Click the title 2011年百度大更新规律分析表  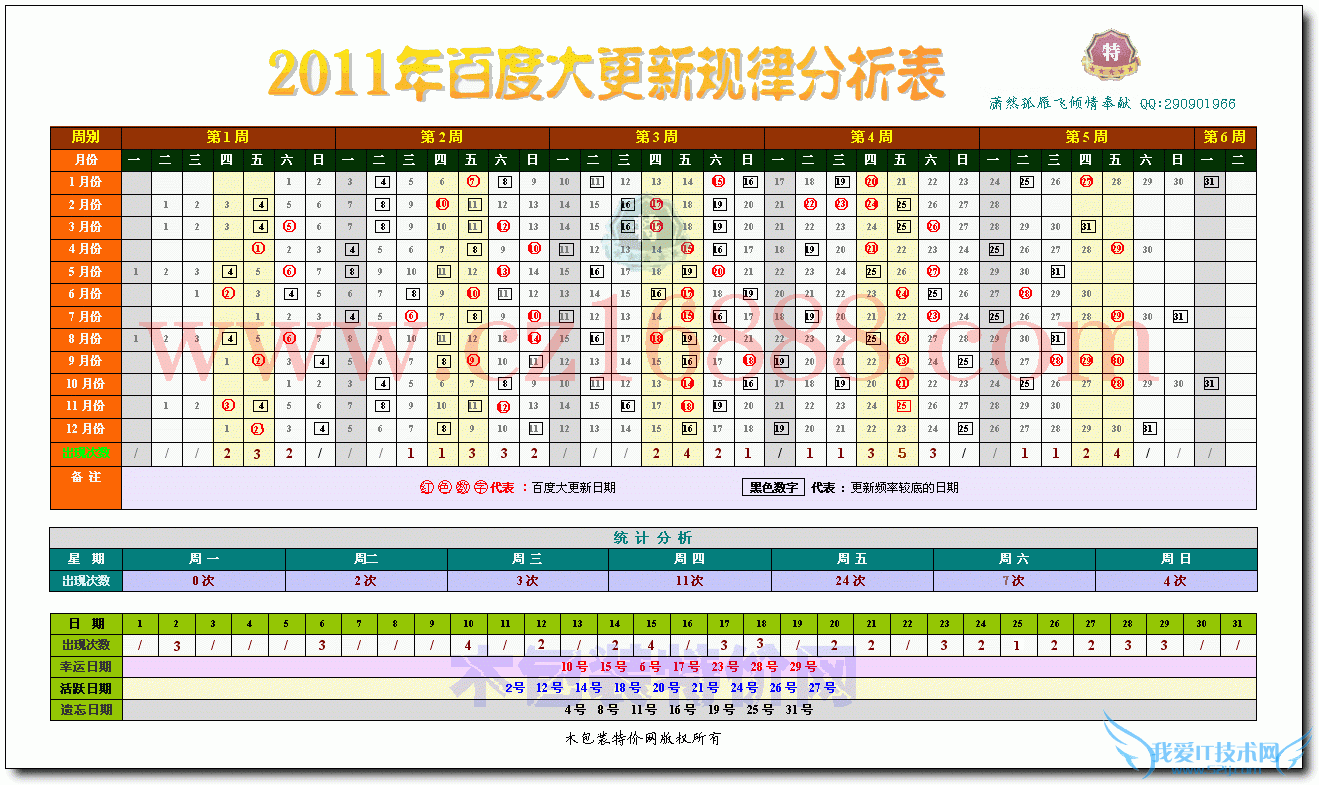(606, 73)
